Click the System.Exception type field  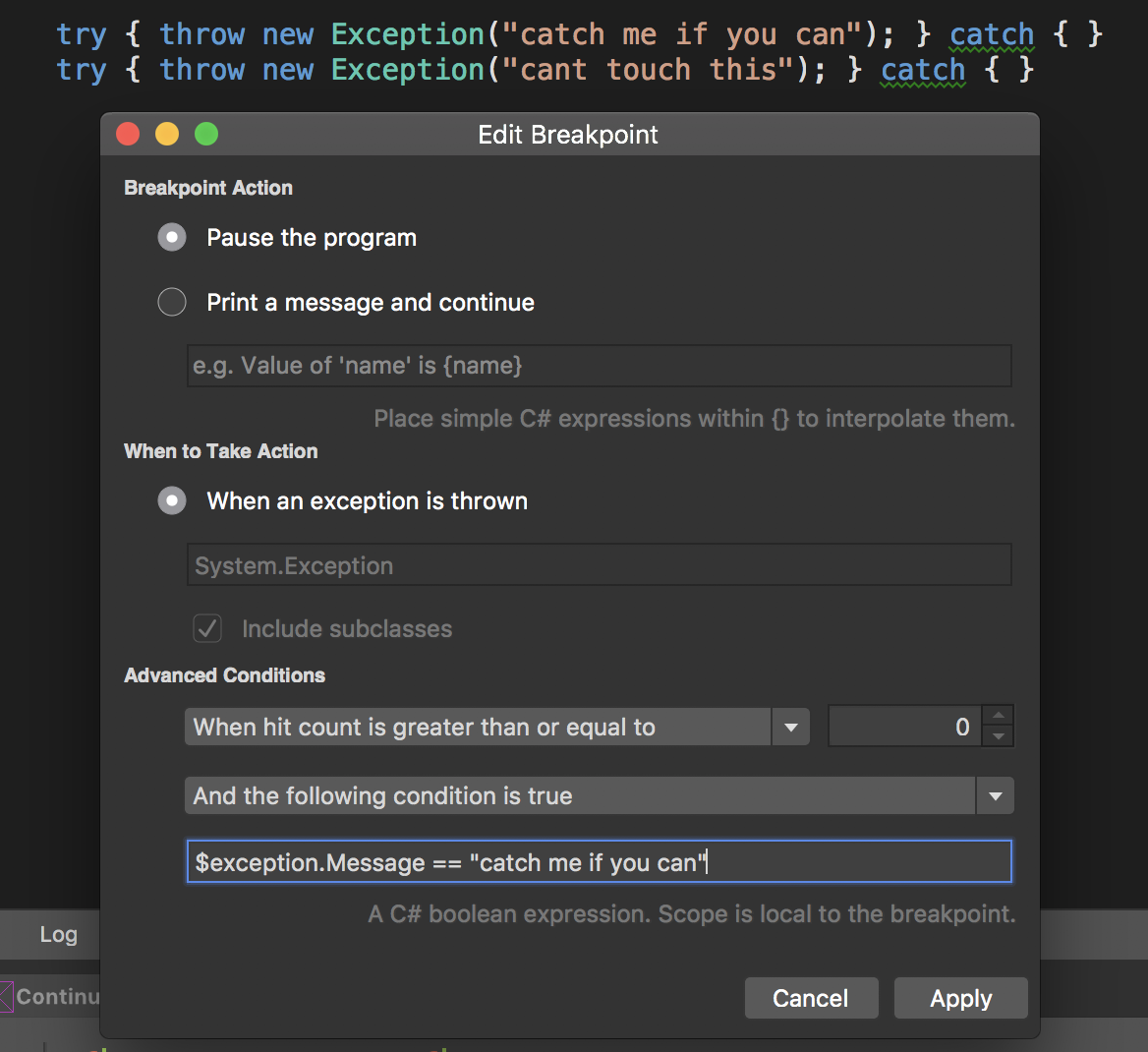[599, 564]
